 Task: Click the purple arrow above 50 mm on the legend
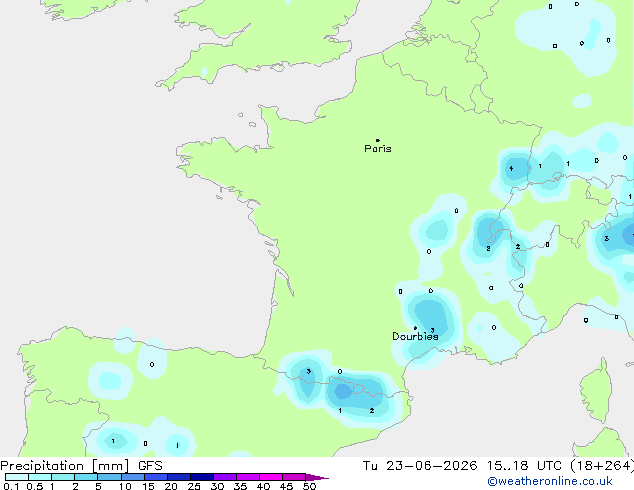tap(317, 477)
